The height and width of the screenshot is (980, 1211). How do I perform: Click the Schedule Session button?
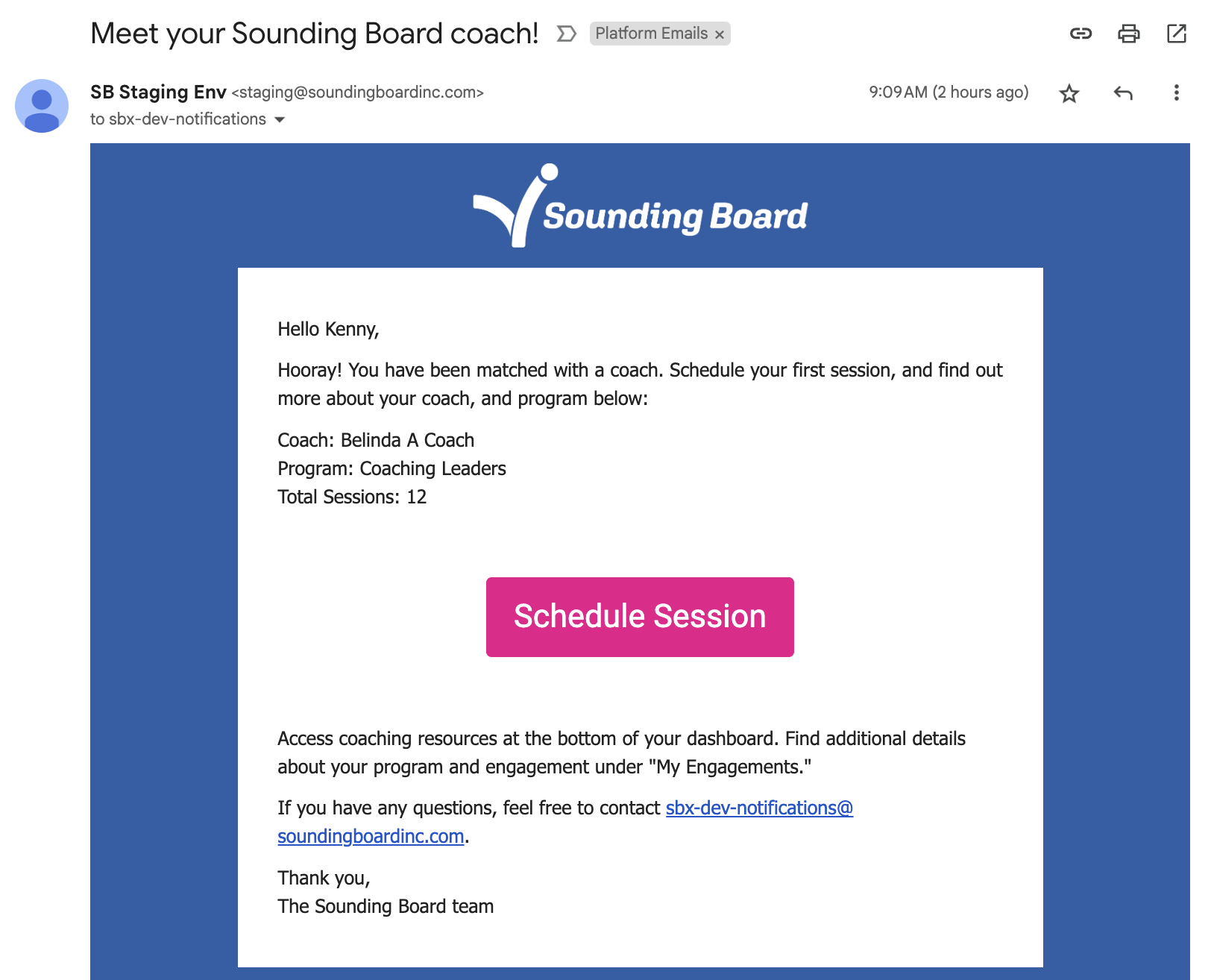[x=640, y=617]
